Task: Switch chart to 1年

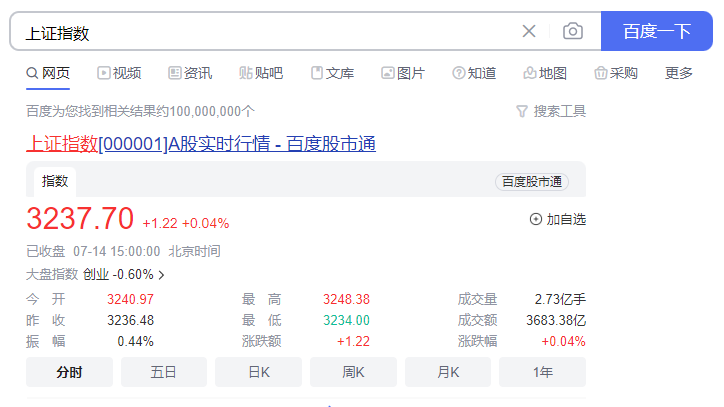Action: tap(543, 372)
